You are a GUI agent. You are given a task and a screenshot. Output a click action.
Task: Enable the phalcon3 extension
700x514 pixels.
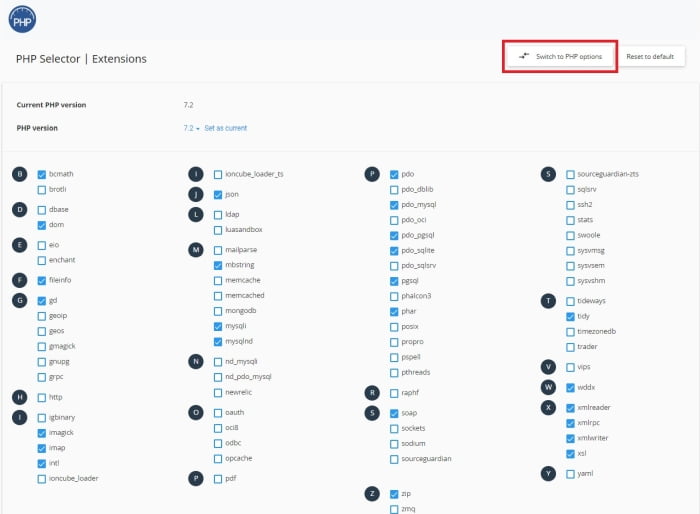coord(394,297)
